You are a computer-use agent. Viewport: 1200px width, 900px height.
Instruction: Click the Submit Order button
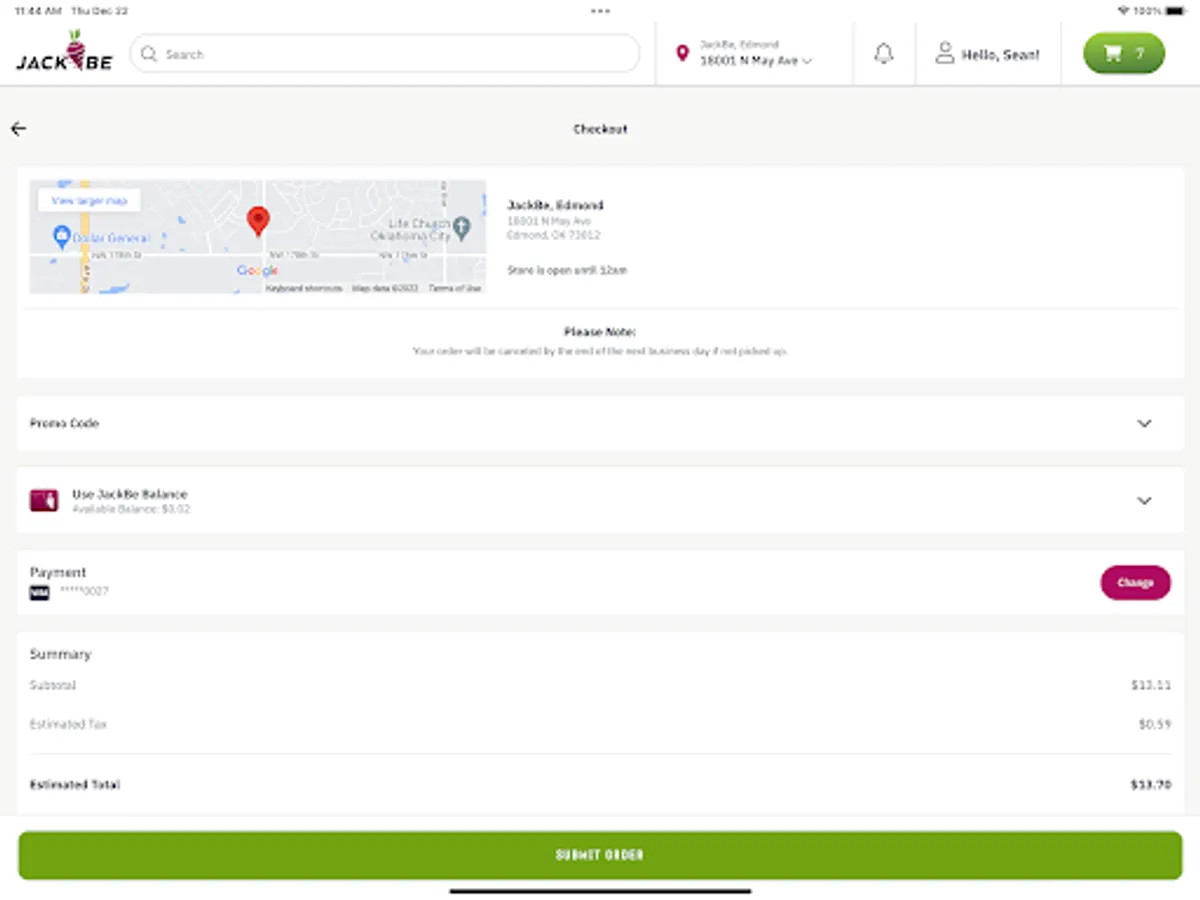click(x=600, y=855)
